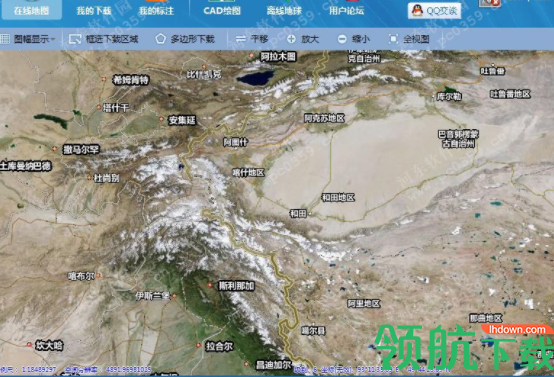This screenshot has height=377, width=554.
Task: Click the 放大 zoom-in tool
Action: click(x=303, y=39)
